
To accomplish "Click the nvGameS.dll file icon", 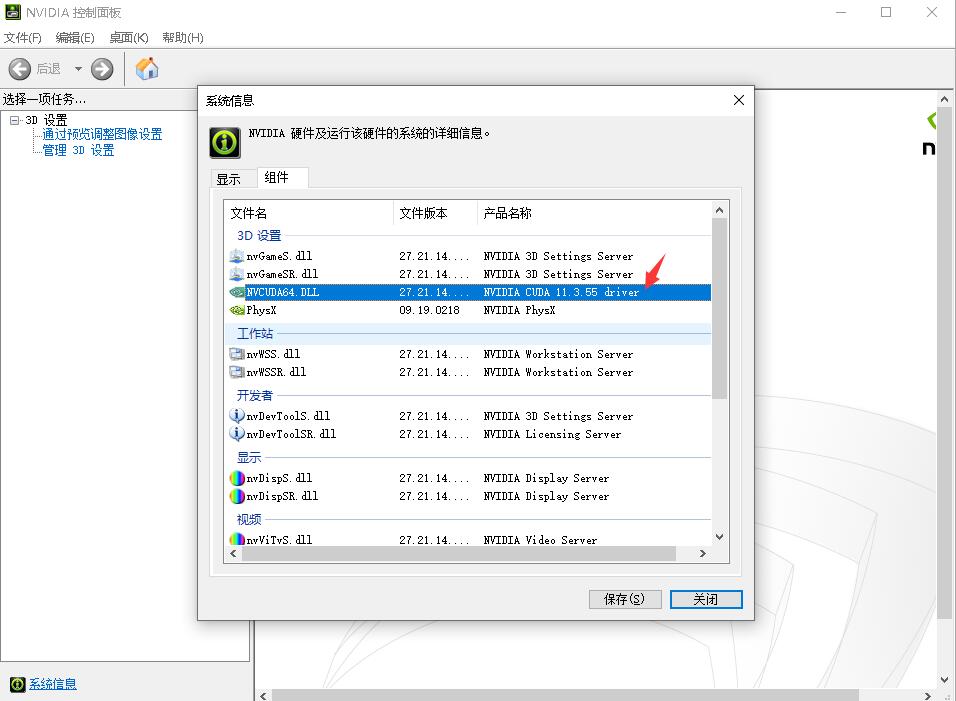I will click(237, 256).
